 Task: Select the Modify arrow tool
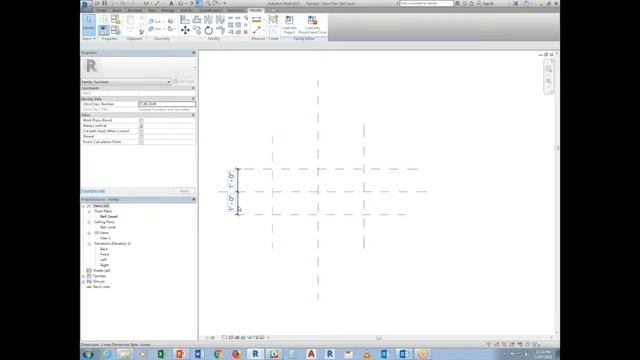[89, 24]
